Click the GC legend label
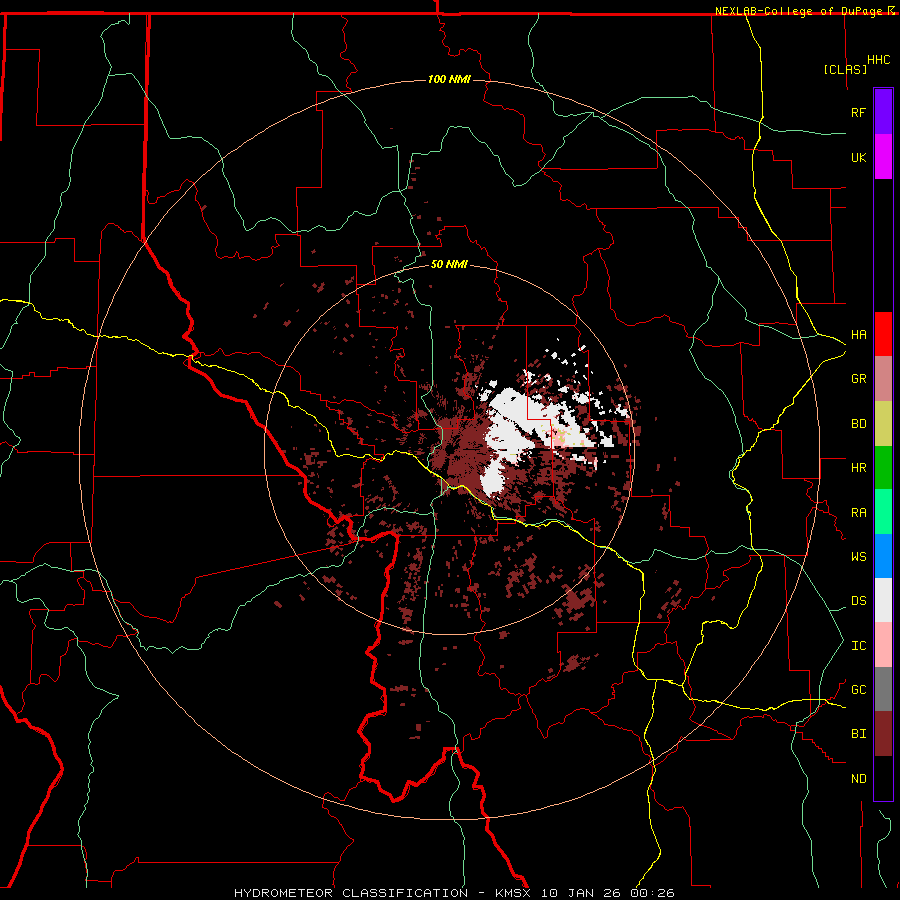 tap(858, 690)
